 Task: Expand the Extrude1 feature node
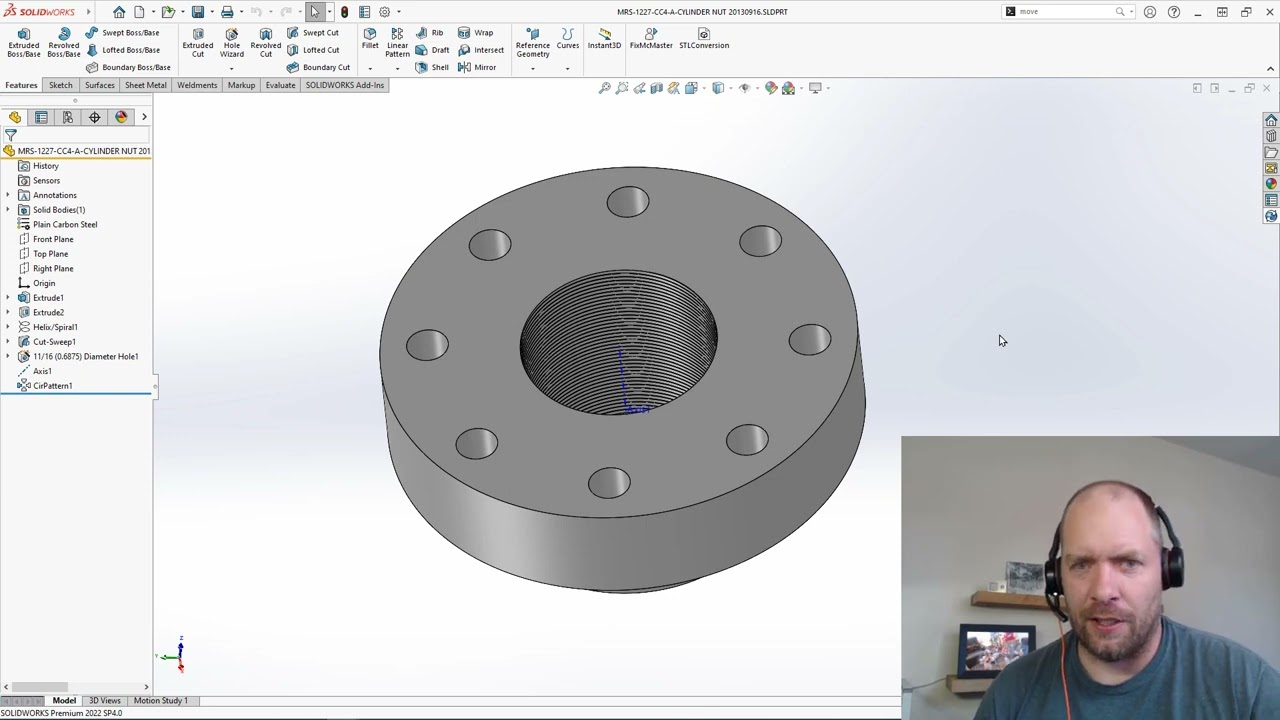click(8, 298)
